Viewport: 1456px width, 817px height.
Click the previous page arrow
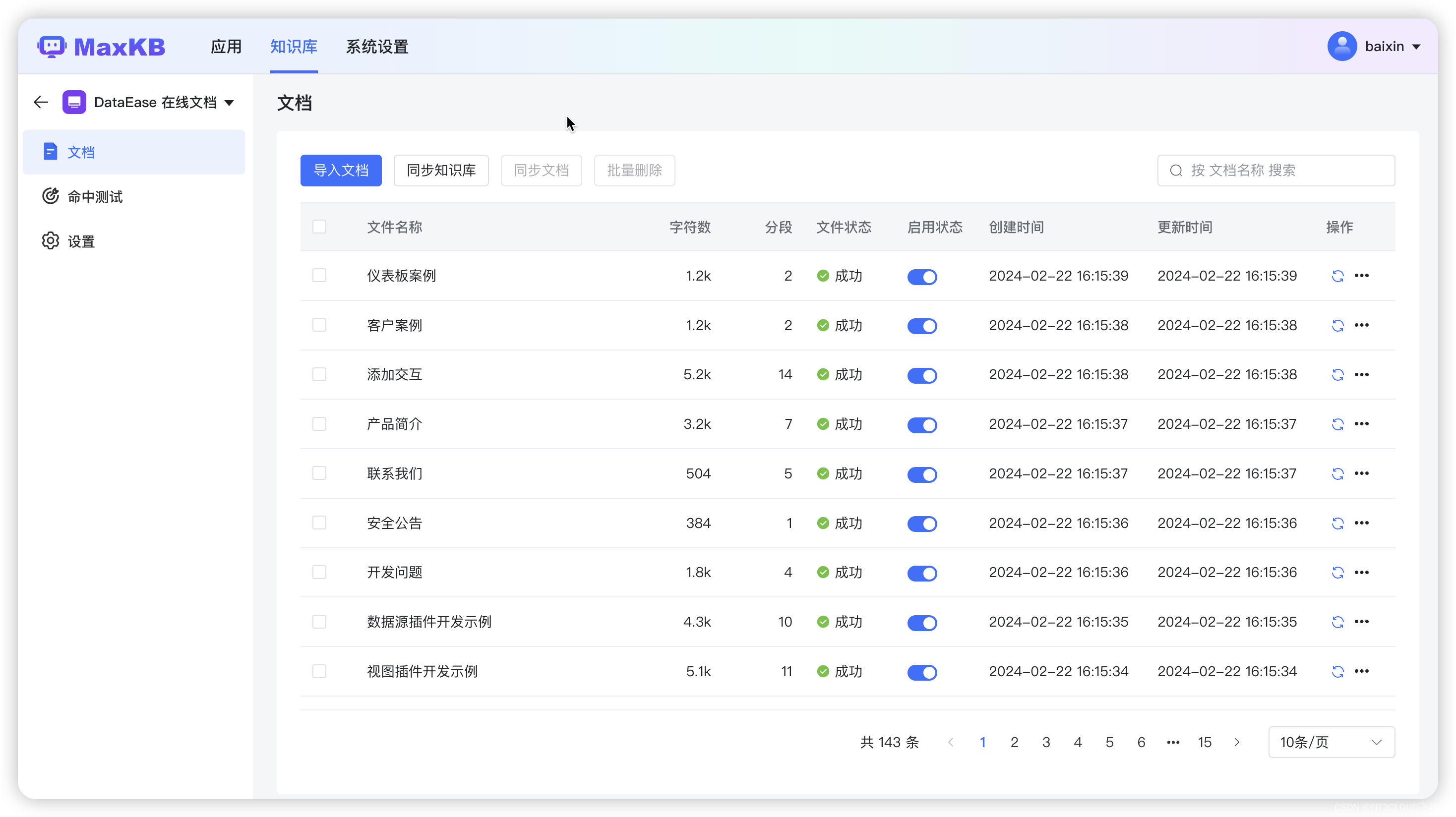[x=951, y=742]
